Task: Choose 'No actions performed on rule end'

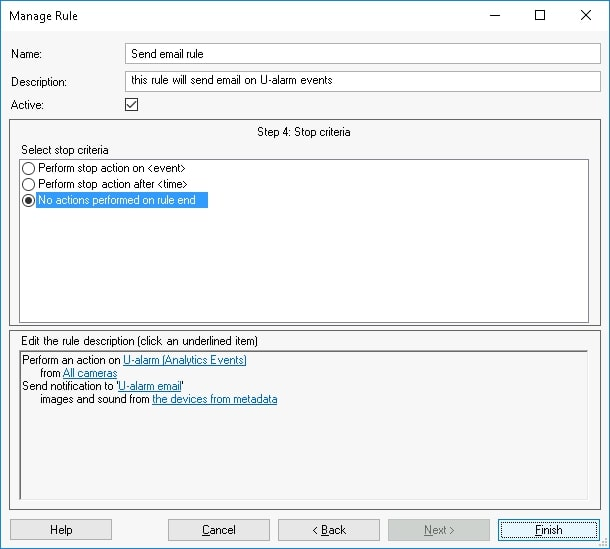Action: coord(28,200)
